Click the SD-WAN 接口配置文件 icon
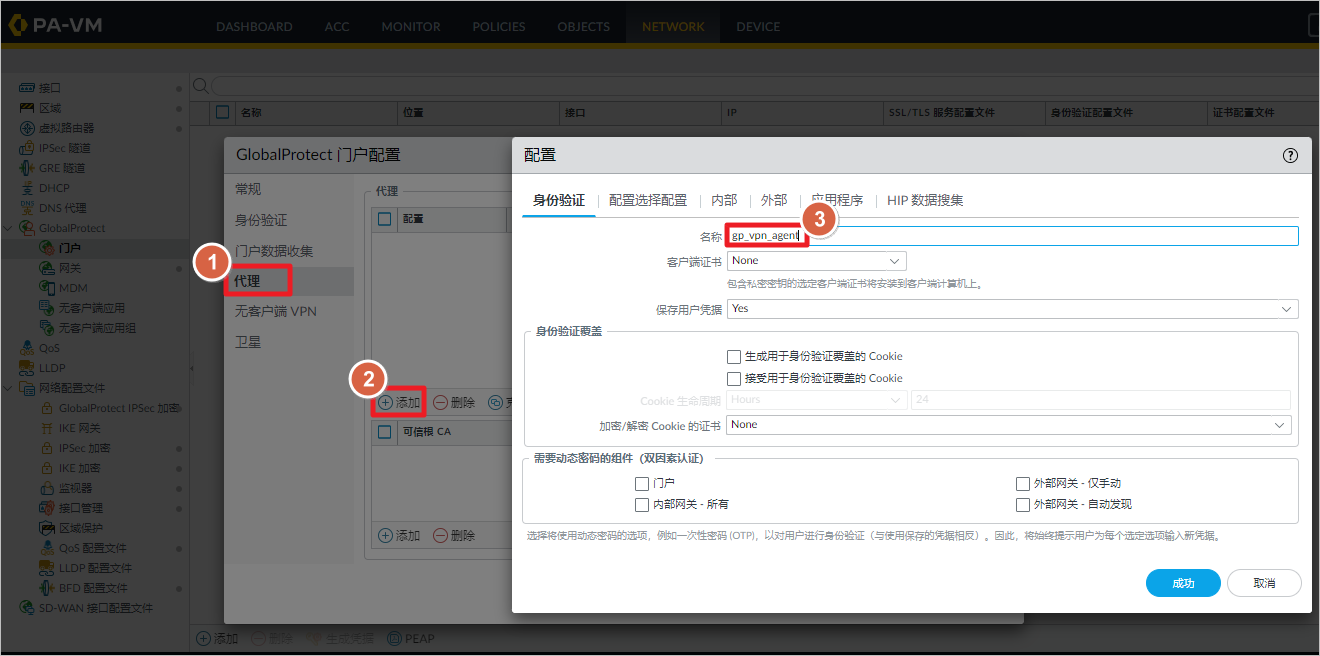The width and height of the screenshot is (1320, 656). pyautogui.click(x=27, y=608)
